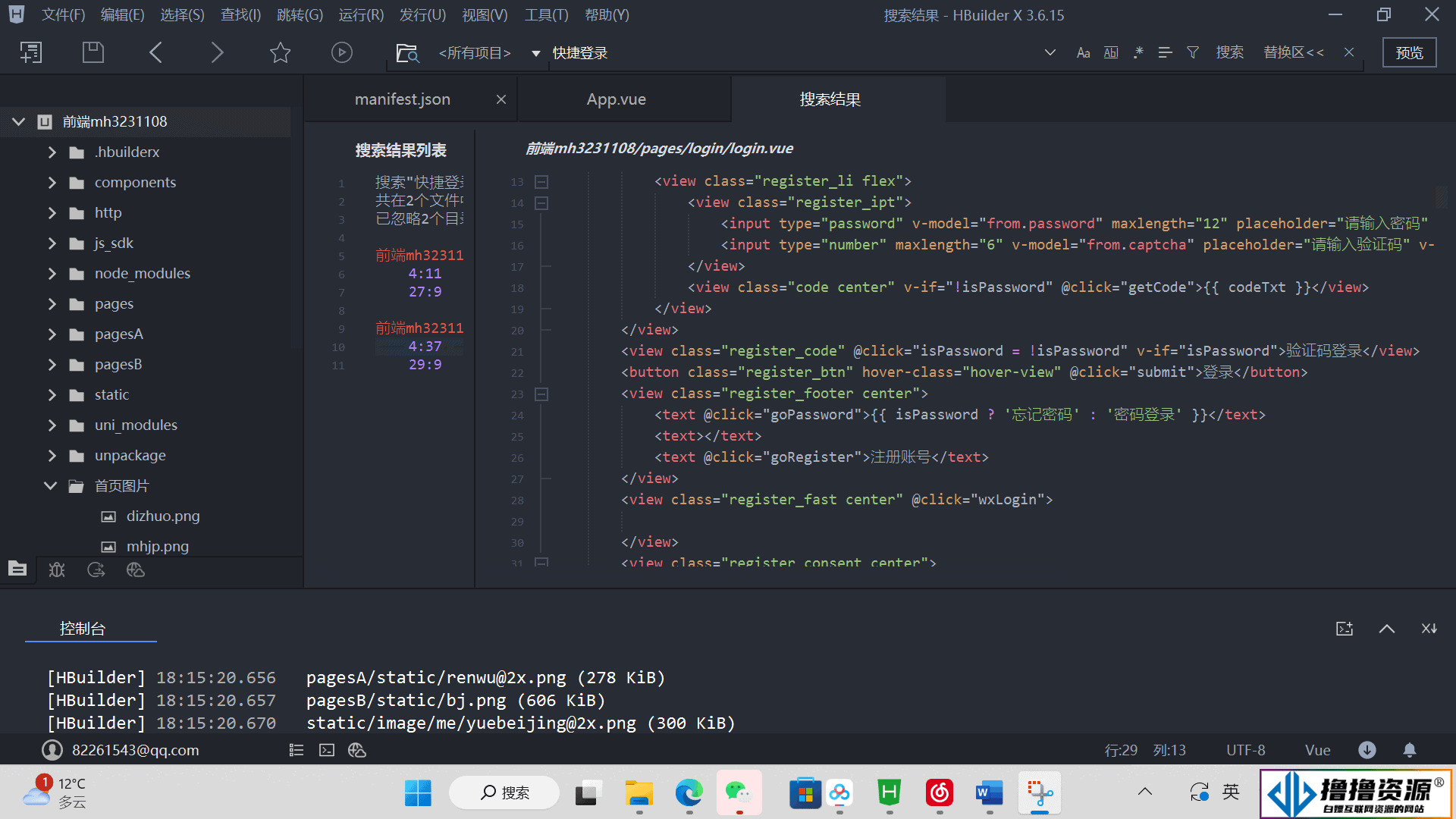This screenshot has height=819, width=1456.
Task: Click the project explorer icon in sidebar footer
Action: 17,569
